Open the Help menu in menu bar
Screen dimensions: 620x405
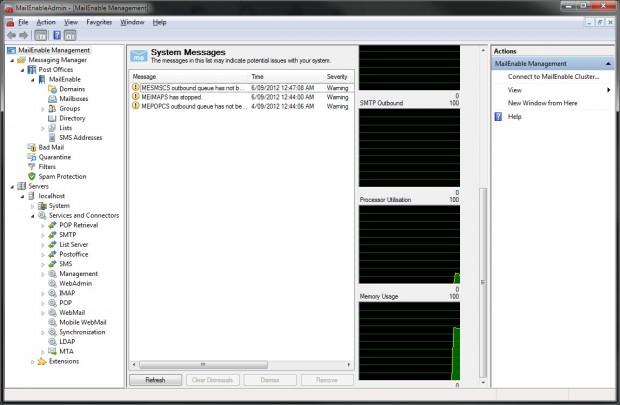click(x=159, y=23)
